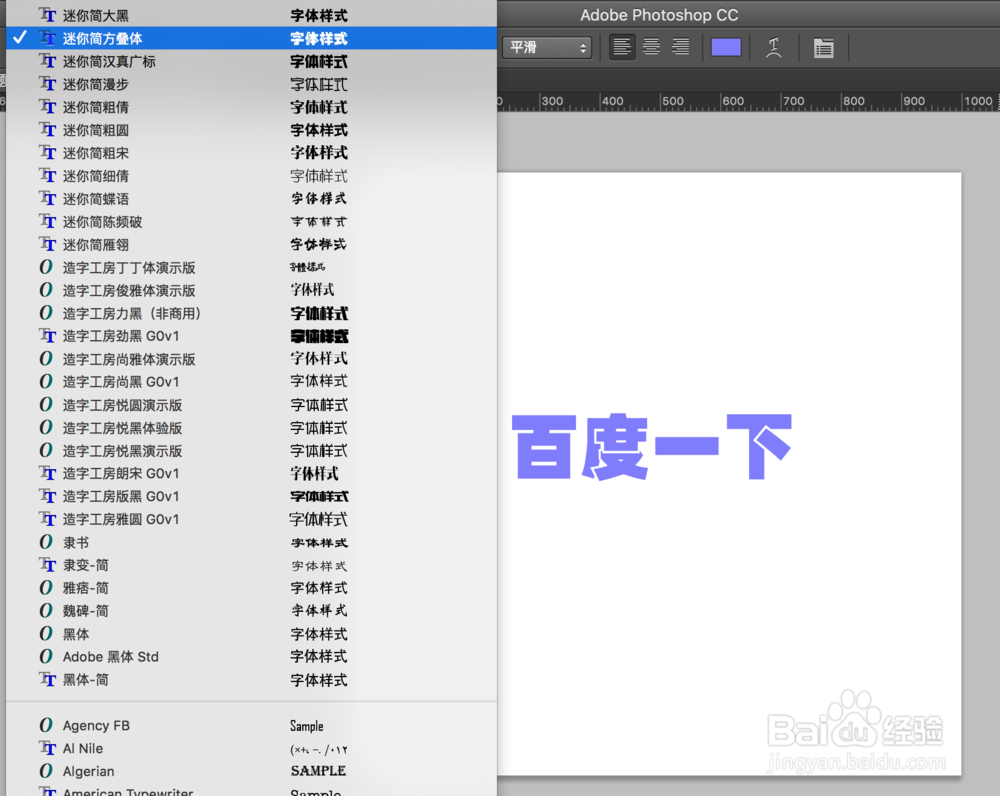The image size is (1000, 796).
Task: Pick font 造字工房版黑 G0v1
Action: click(251, 496)
